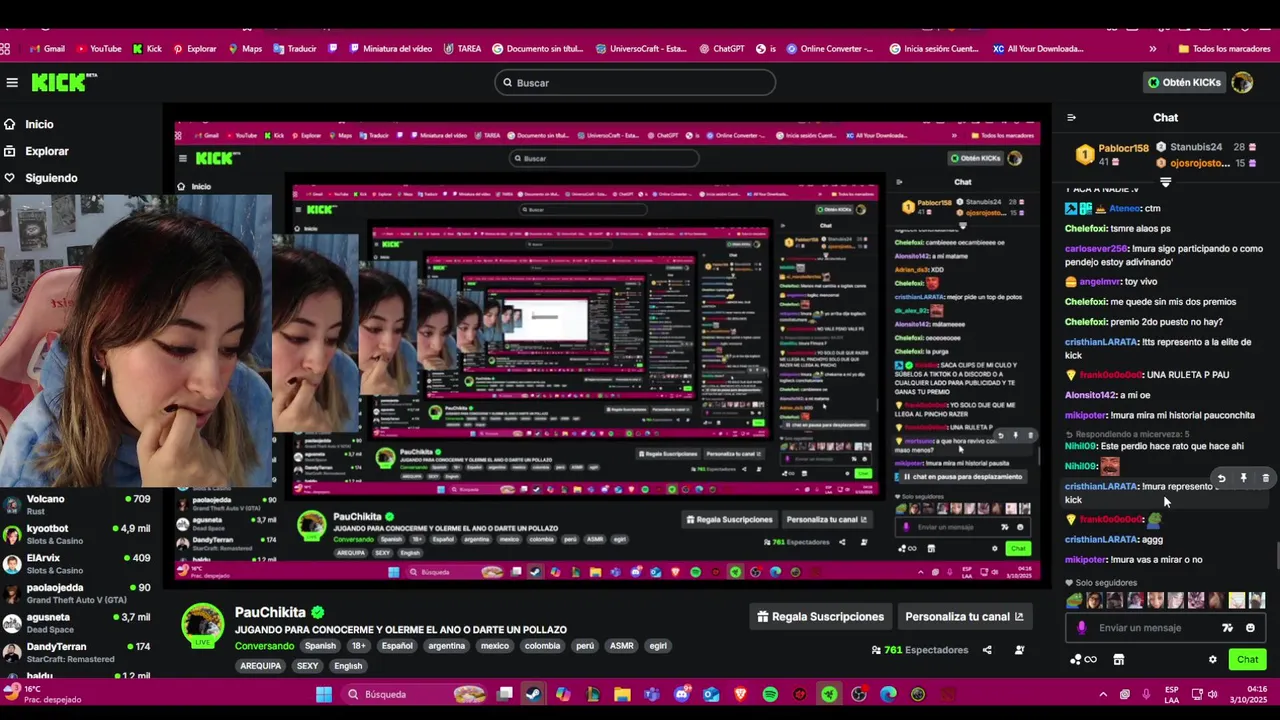This screenshot has width=1280, height=720.
Task: Click Regala Suscripciones button
Action: 820,617
